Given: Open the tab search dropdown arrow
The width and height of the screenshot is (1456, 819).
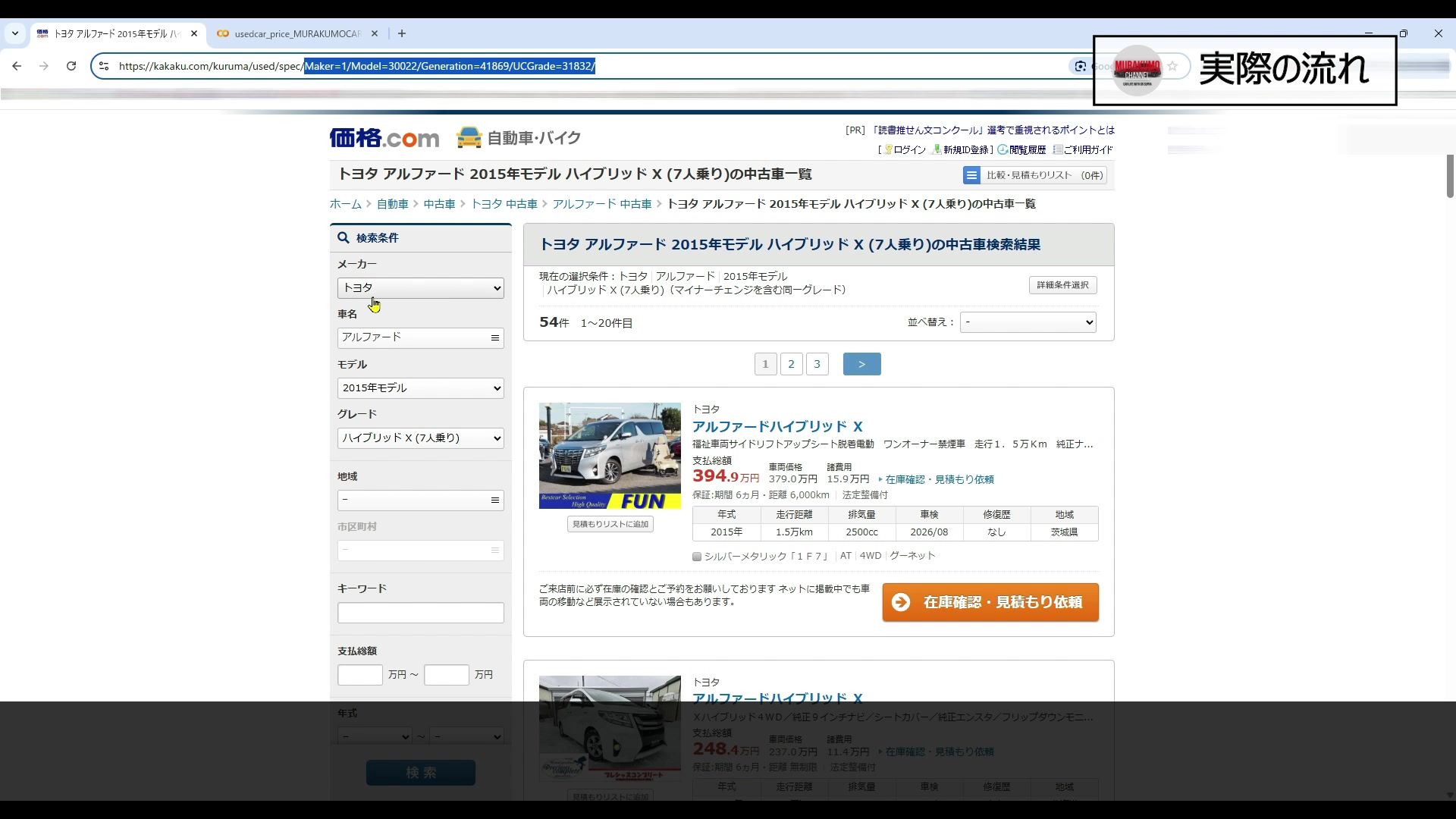Looking at the screenshot, I should point(15,33).
